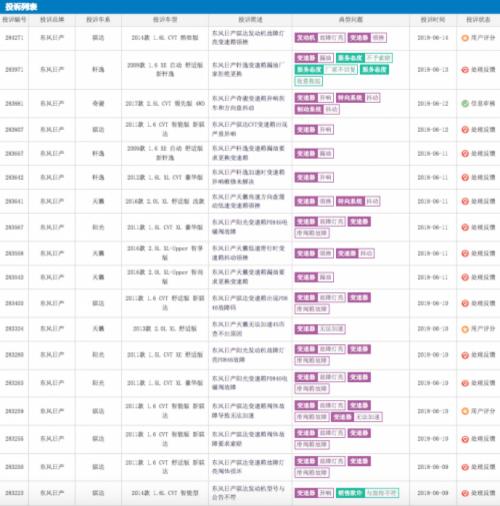
Task: Click 投诉时间 column header
Action: tap(433, 20)
